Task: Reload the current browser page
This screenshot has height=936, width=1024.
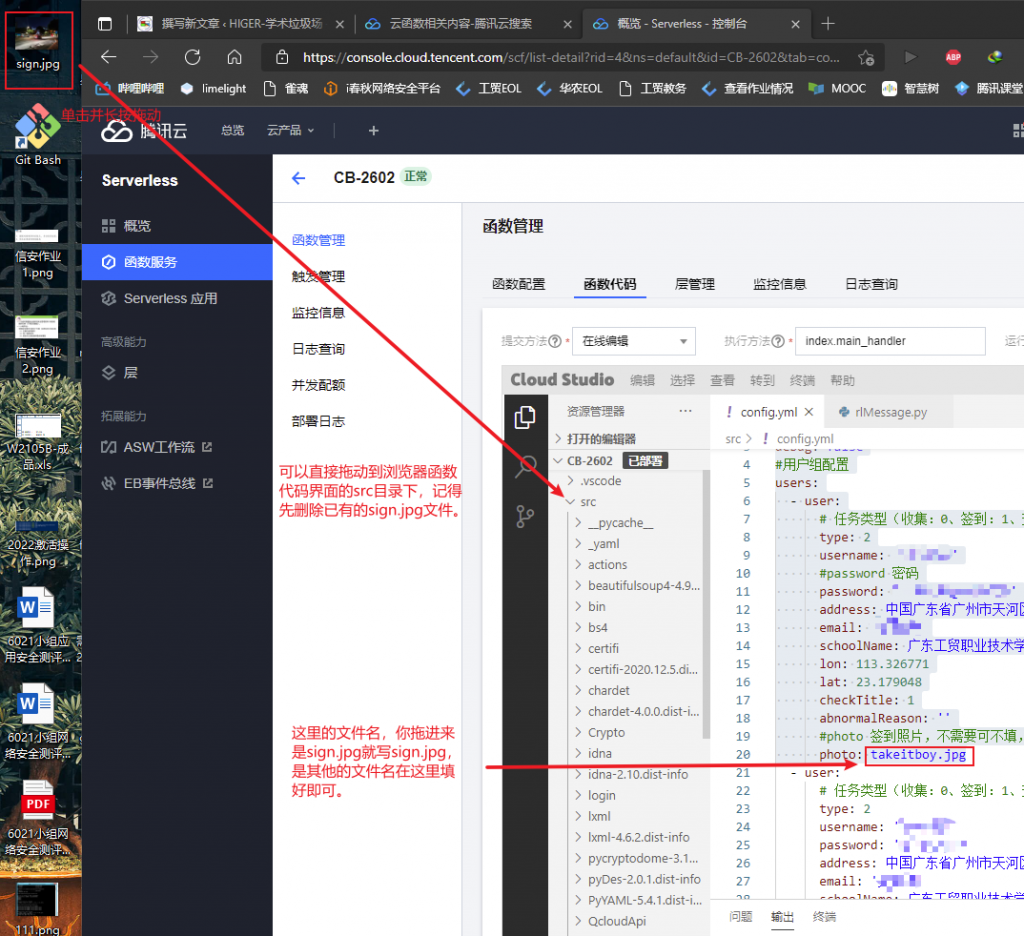Action: [x=193, y=57]
